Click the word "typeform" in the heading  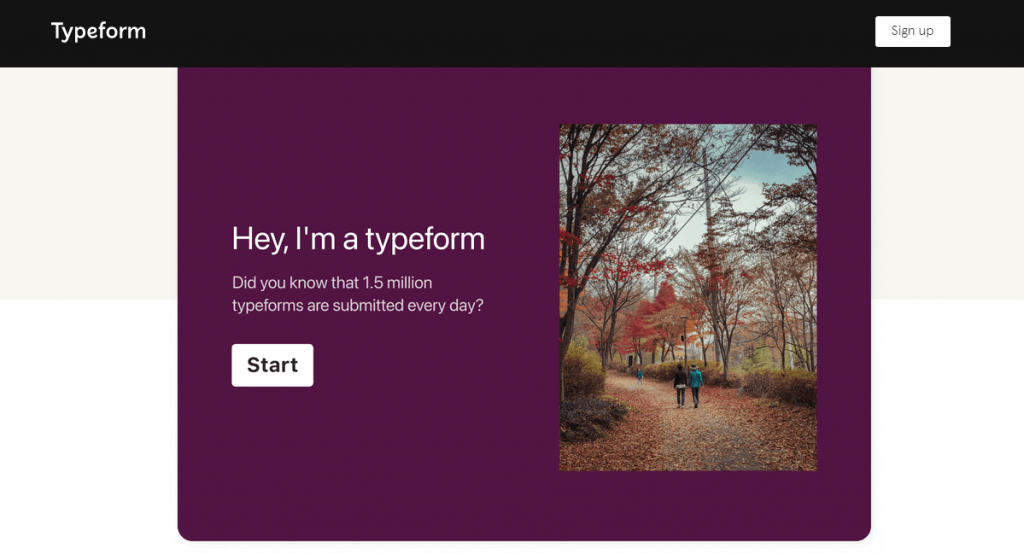coord(425,239)
